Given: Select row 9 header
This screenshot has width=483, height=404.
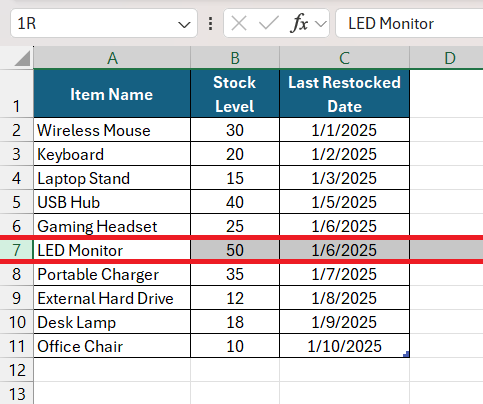Looking at the screenshot, I should (16, 298).
